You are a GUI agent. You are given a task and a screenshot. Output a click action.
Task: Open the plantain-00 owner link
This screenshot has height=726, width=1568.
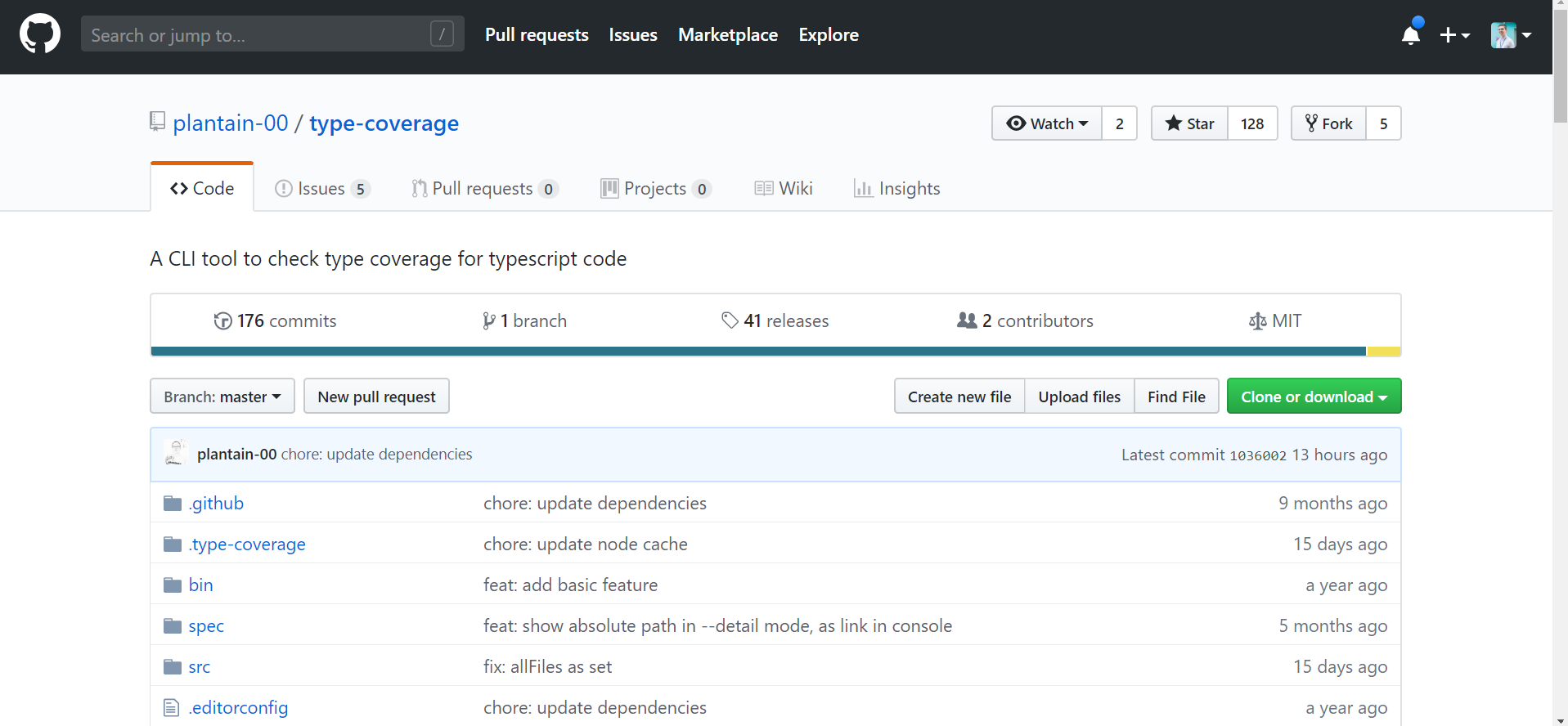231,123
